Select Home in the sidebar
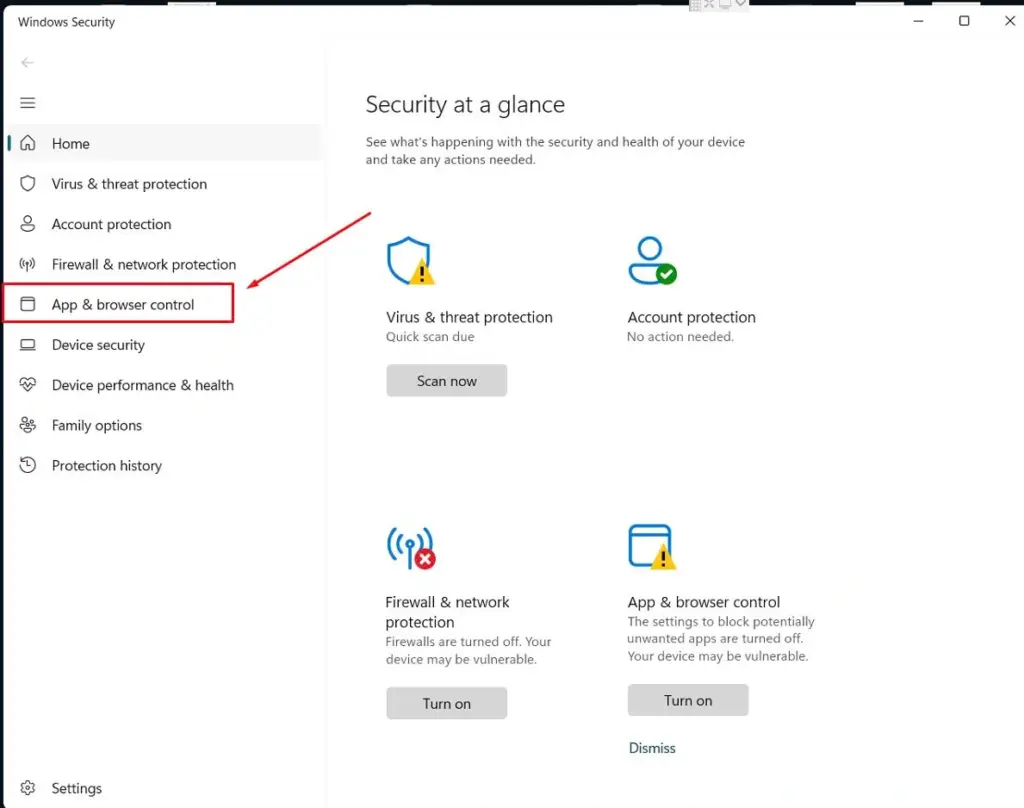 (x=71, y=144)
